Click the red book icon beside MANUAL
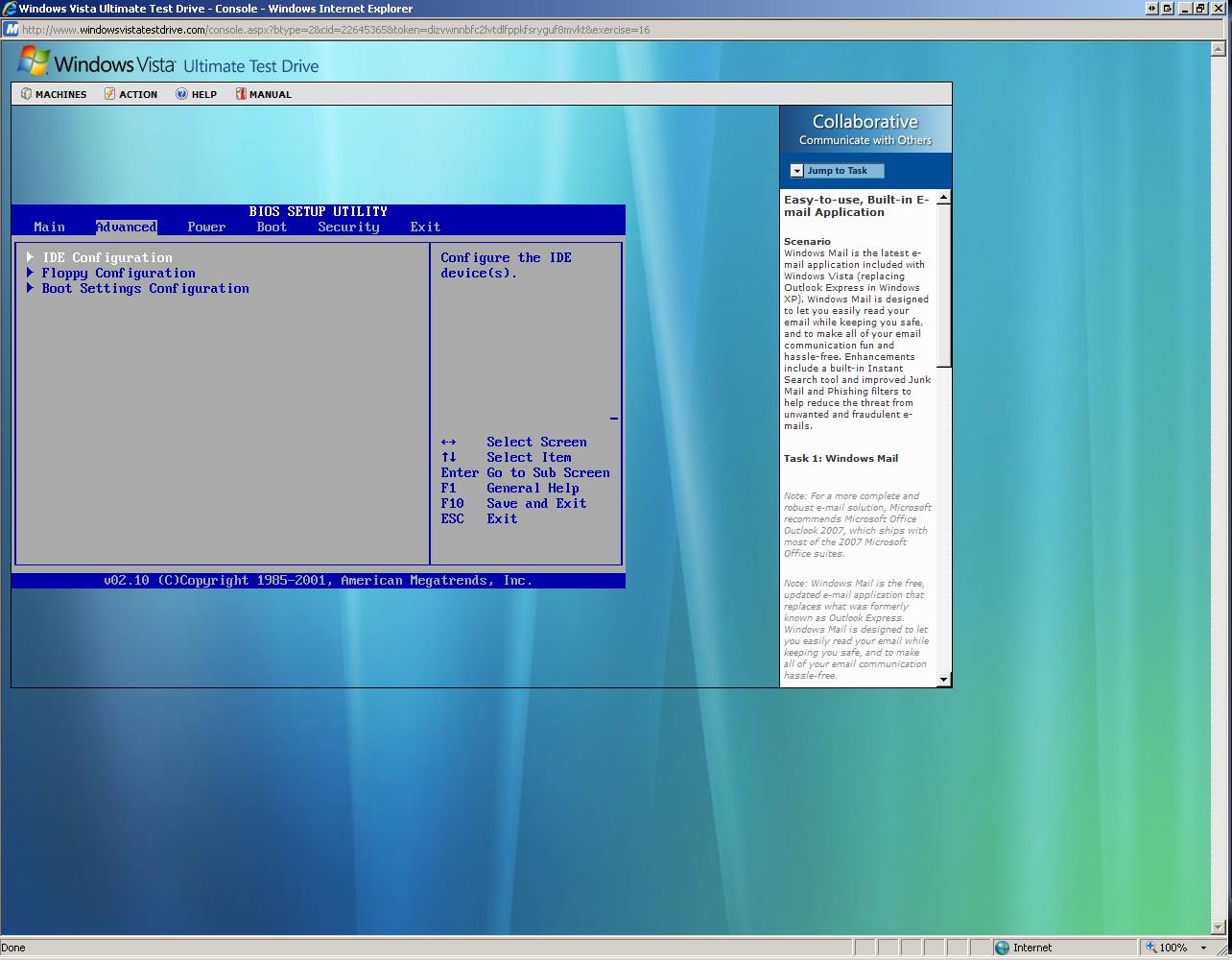Viewport: 1232px width, 960px height. (241, 94)
